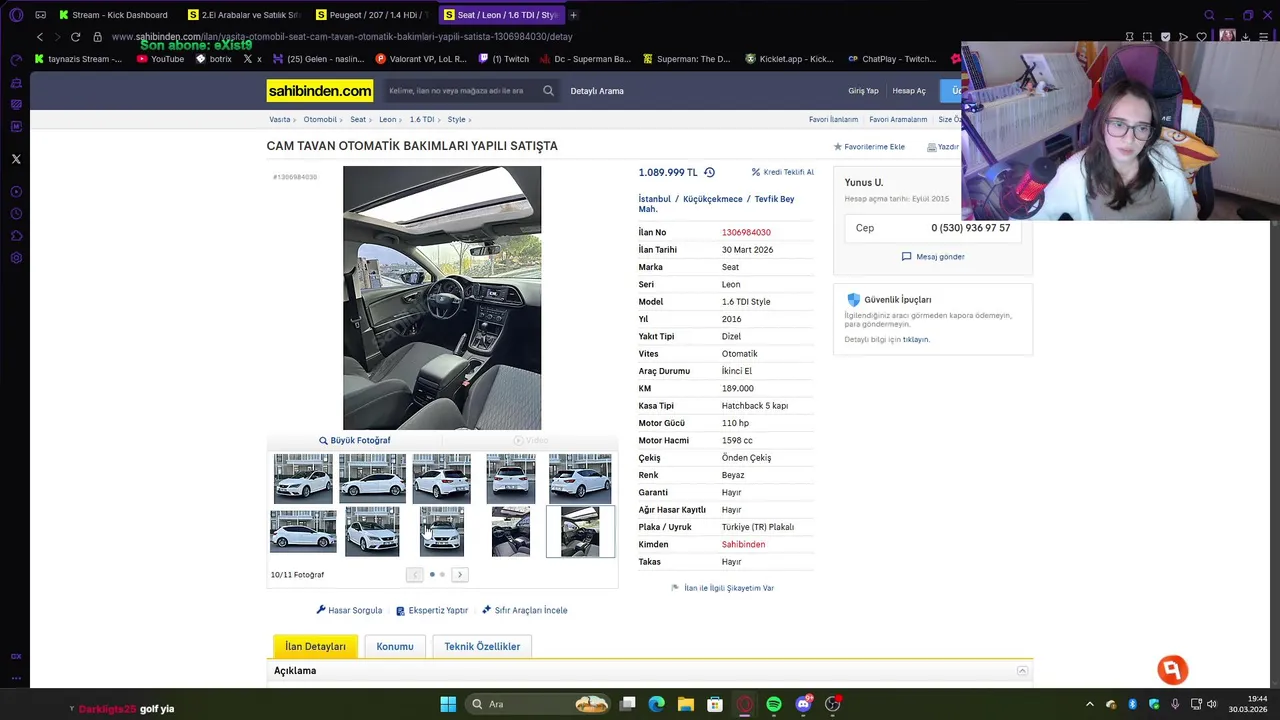Click the search magnifier icon in site header
This screenshot has width=1280, height=720.
(x=548, y=91)
